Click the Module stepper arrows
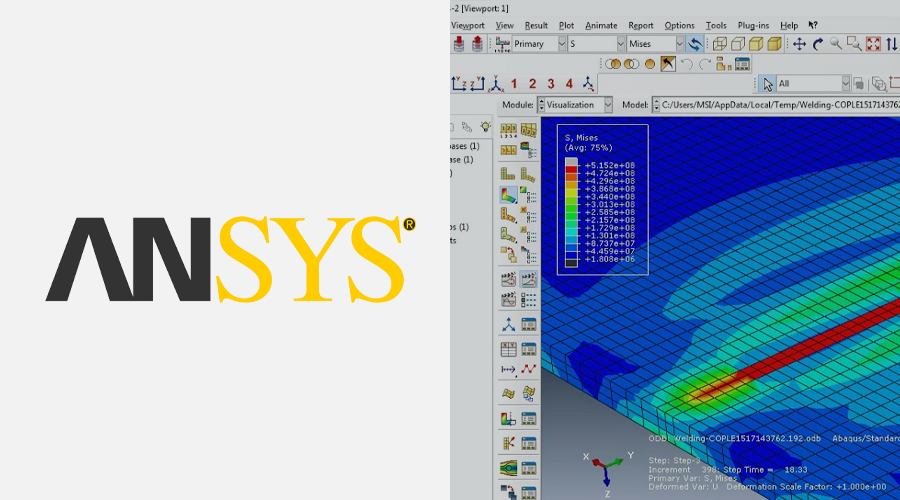900x500 pixels. coord(541,105)
